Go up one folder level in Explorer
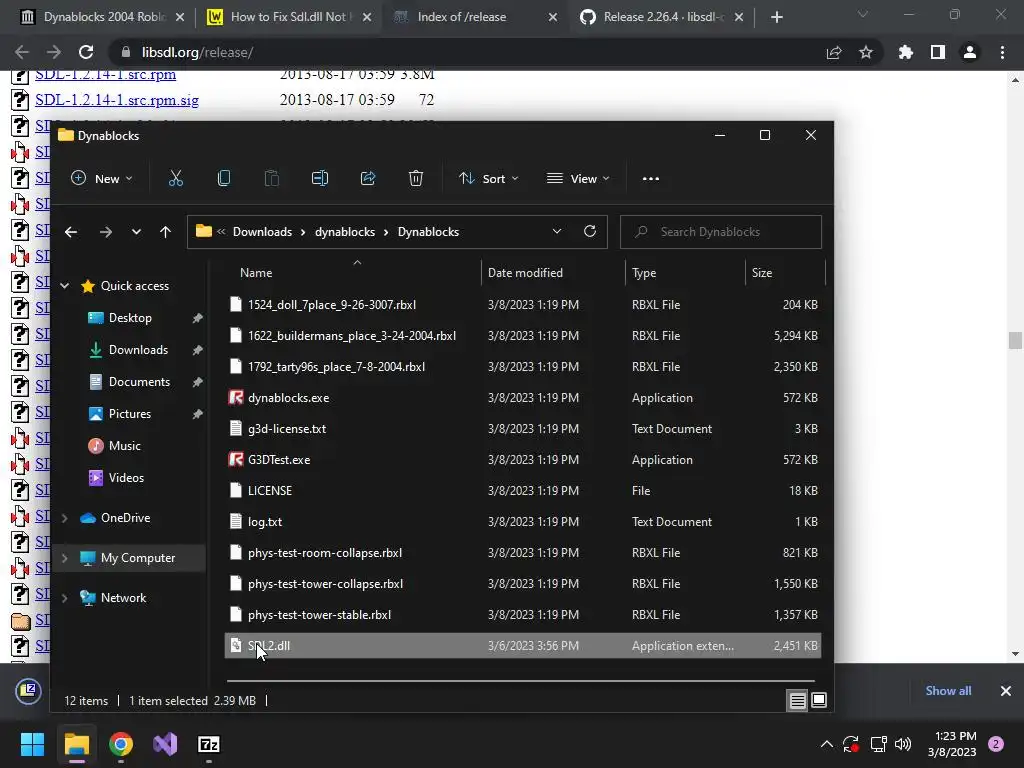The height and width of the screenshot is (768, 1024). (165, 232)
